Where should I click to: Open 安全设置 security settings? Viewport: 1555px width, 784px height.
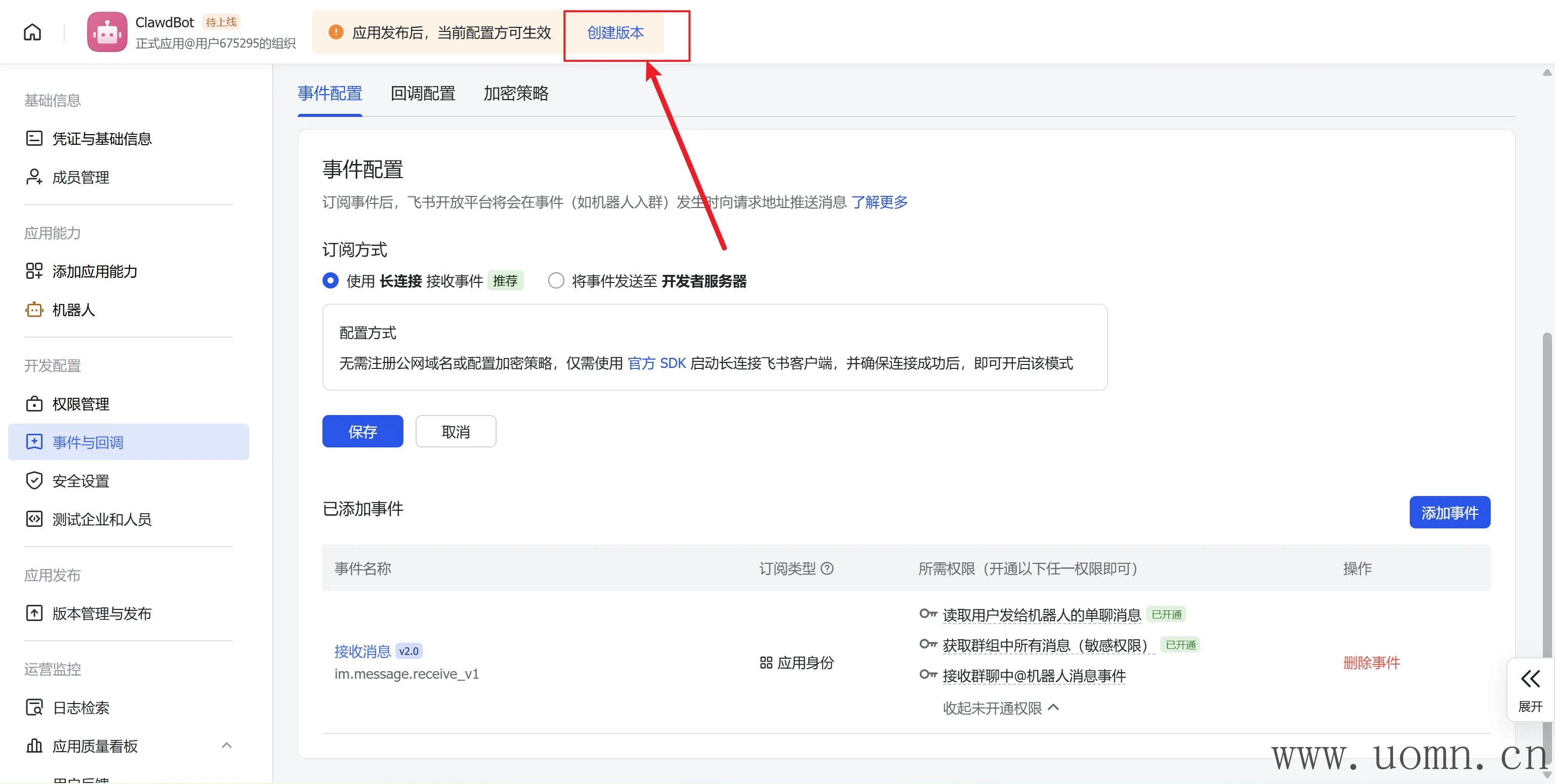coord(80,481)
